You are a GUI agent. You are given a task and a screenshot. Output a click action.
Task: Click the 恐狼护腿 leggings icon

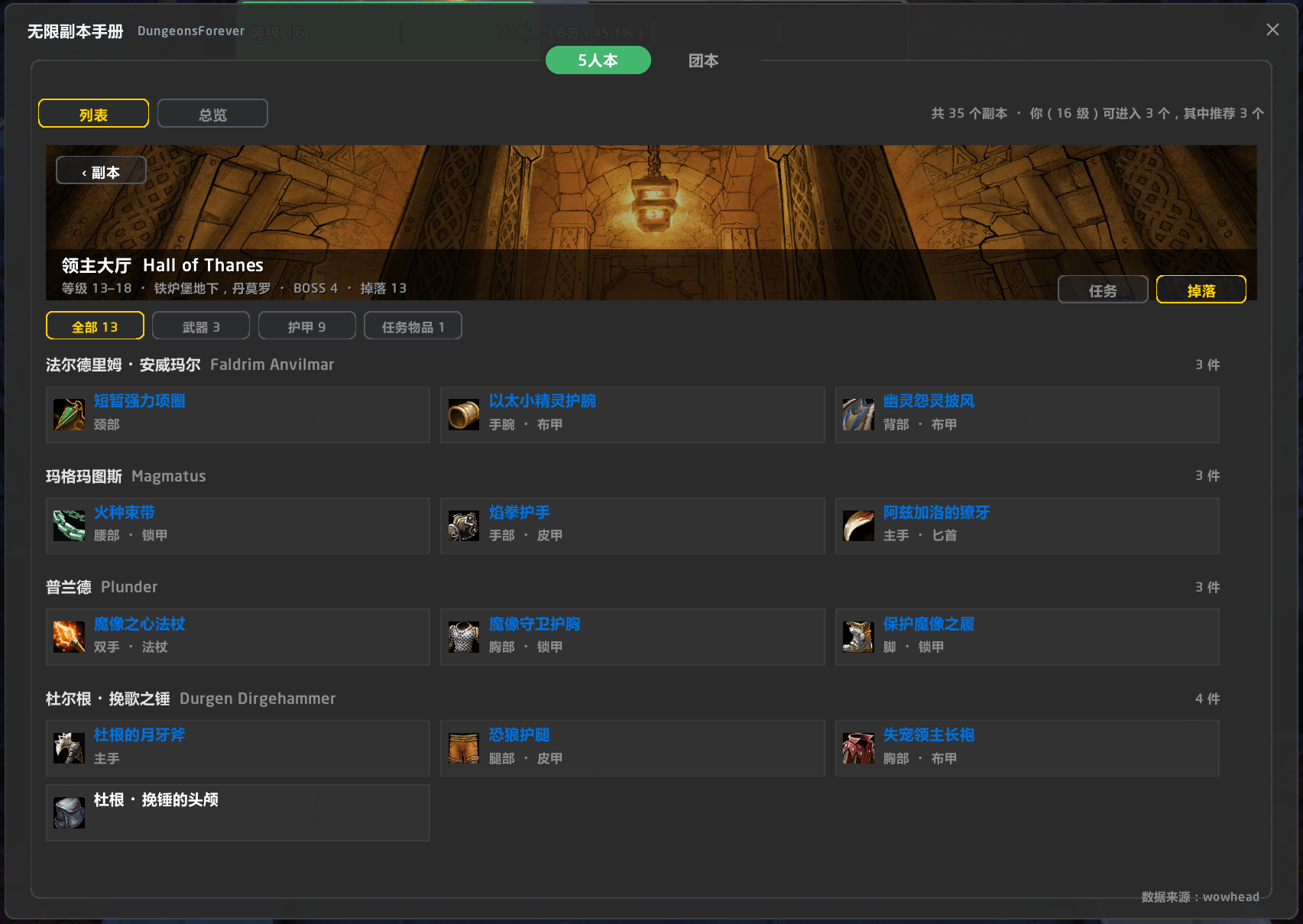(x=464, y=749)
